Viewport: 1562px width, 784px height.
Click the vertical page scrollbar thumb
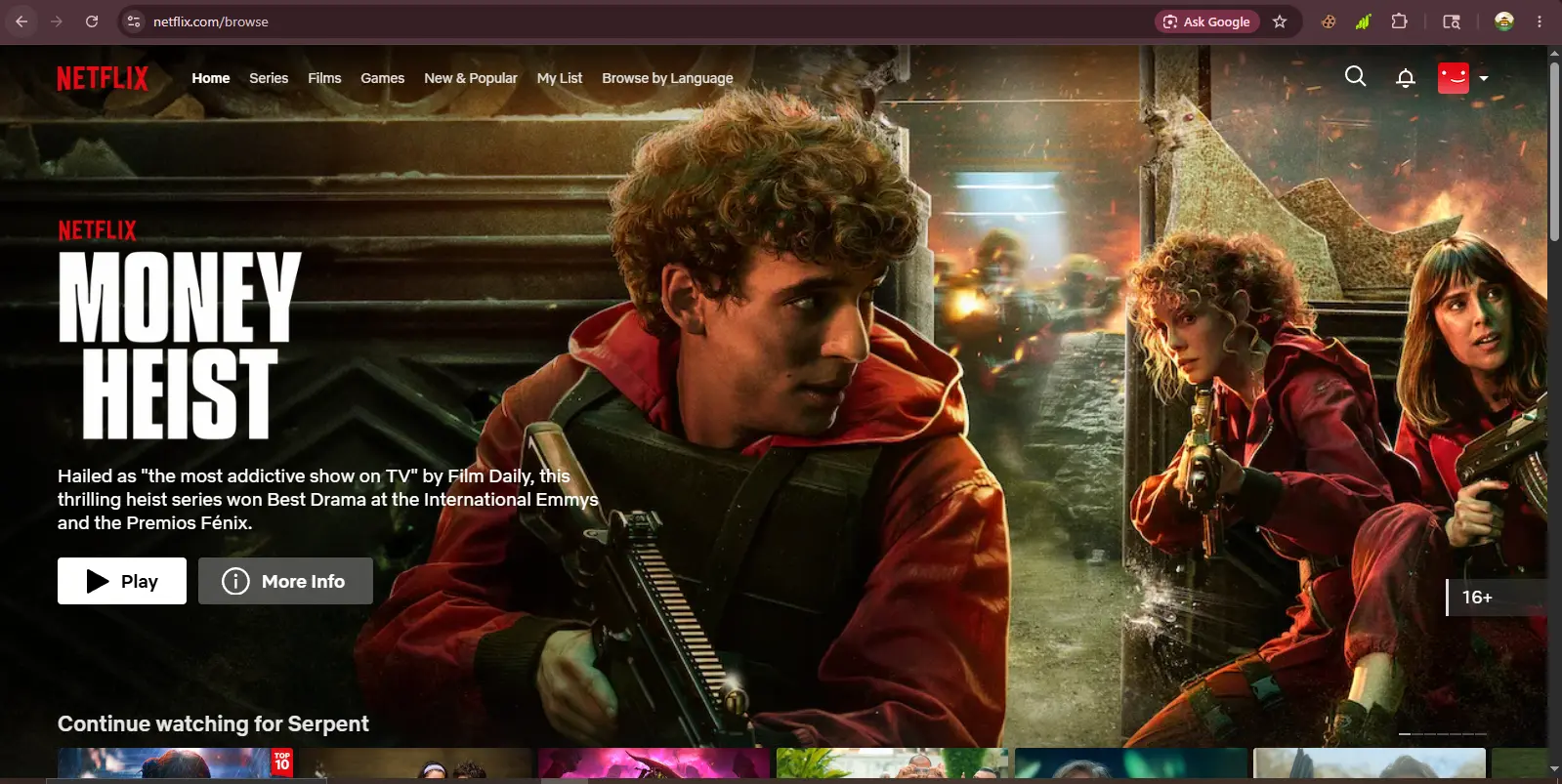1554,151
